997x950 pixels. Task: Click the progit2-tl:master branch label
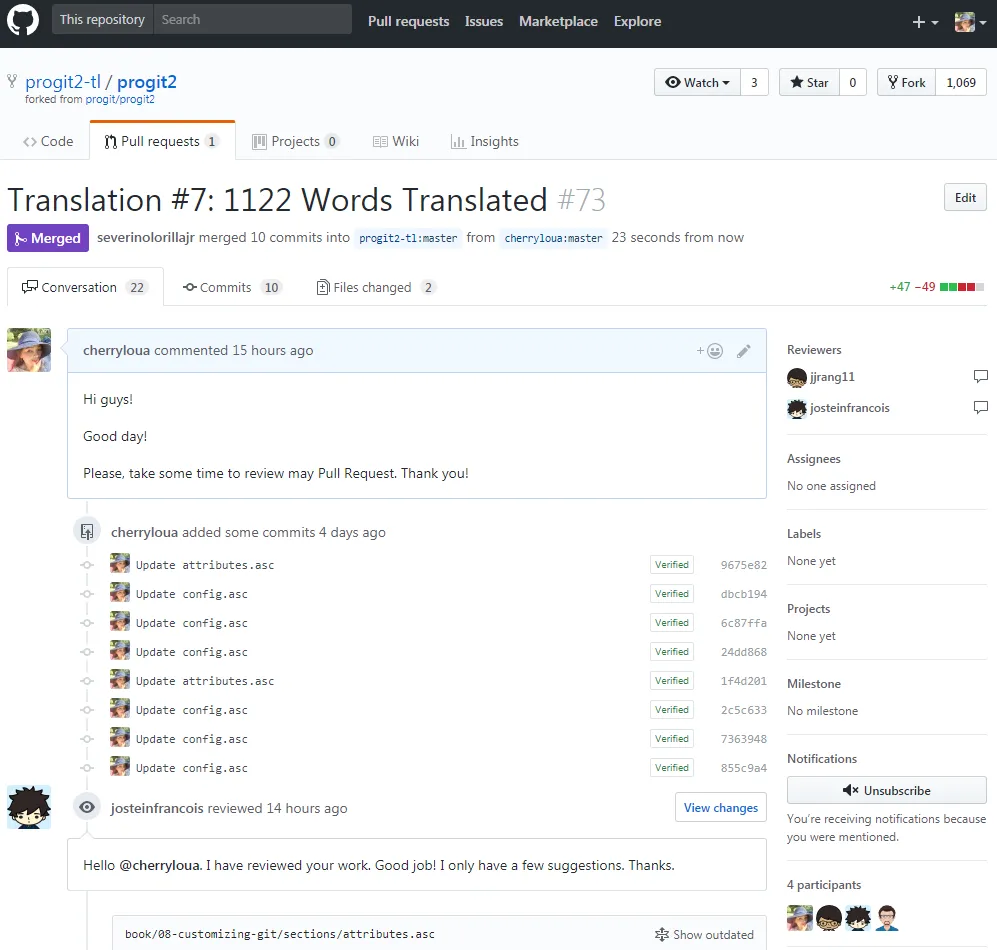408,238
